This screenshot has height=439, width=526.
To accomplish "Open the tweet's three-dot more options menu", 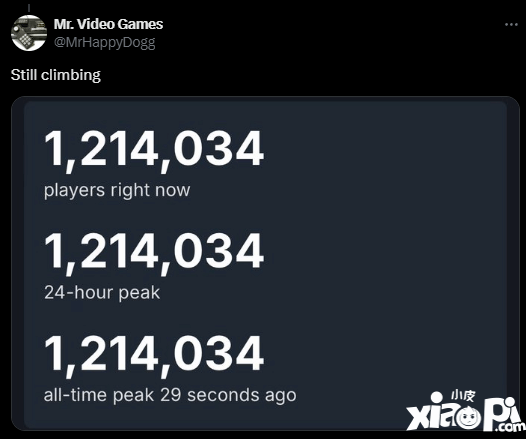I will tap(511, 24).
